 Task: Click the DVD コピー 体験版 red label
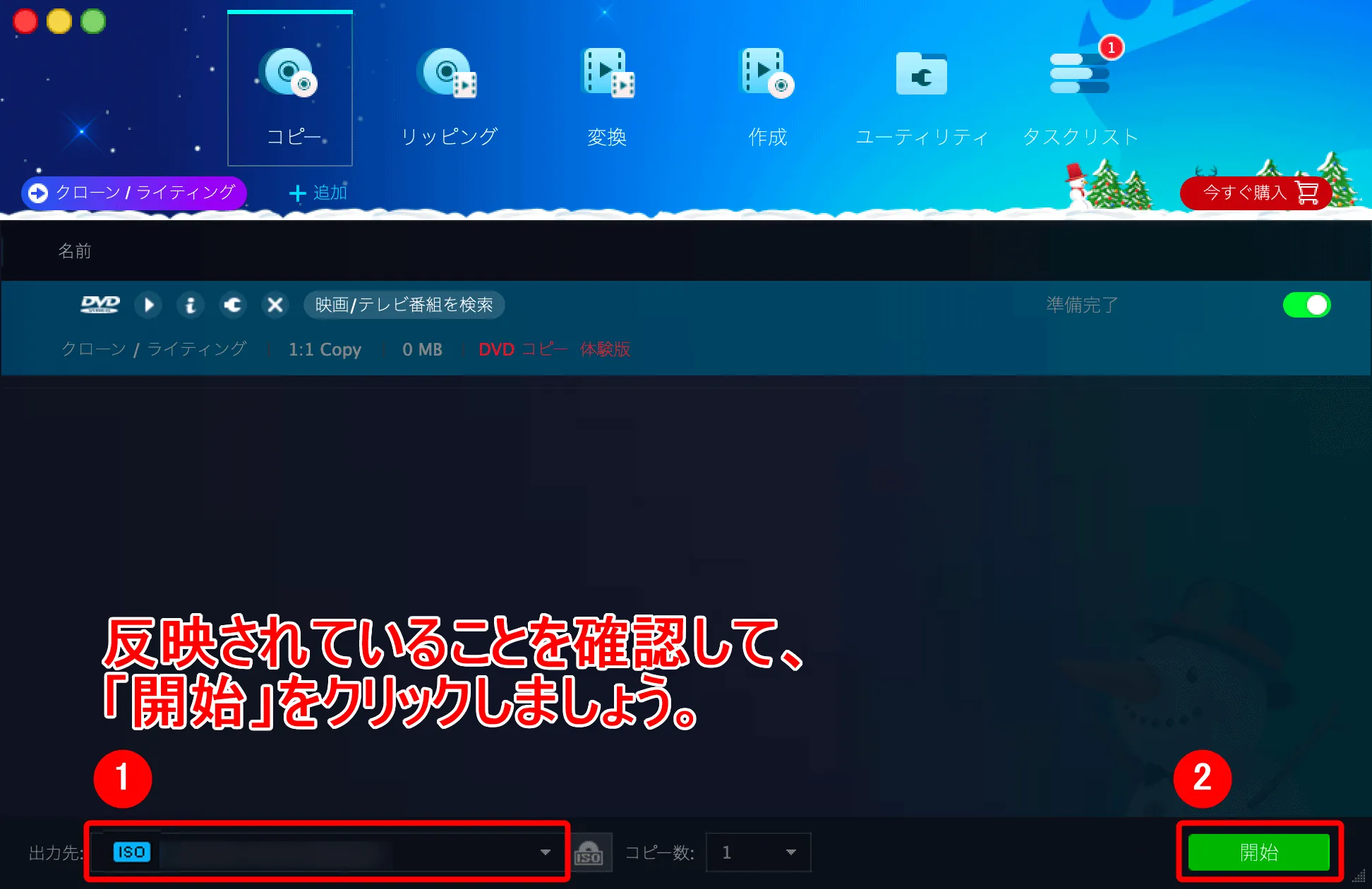(x=554, y=349)
